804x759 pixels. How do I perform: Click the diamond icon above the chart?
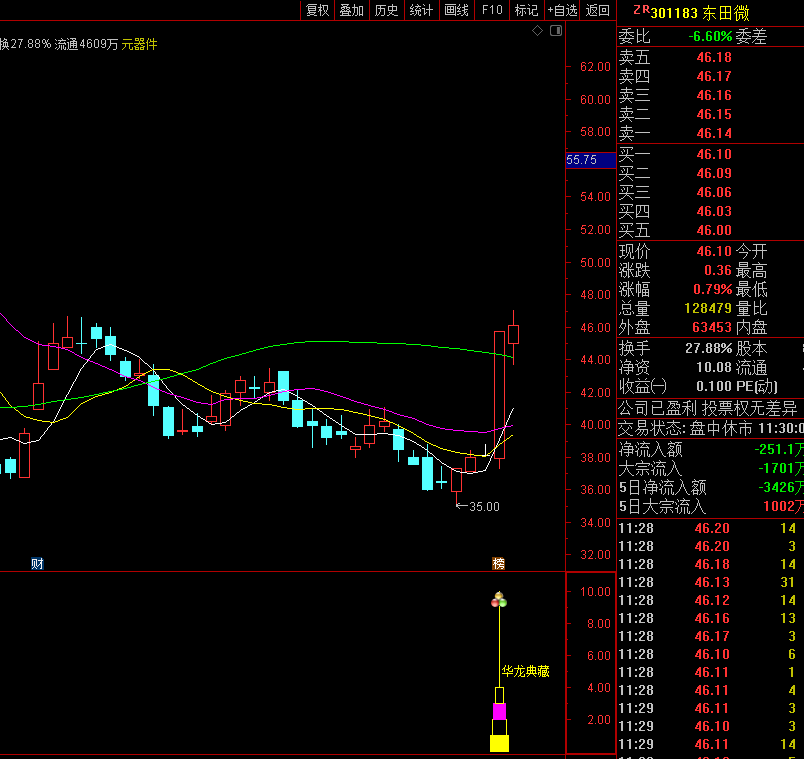point(537,31)
